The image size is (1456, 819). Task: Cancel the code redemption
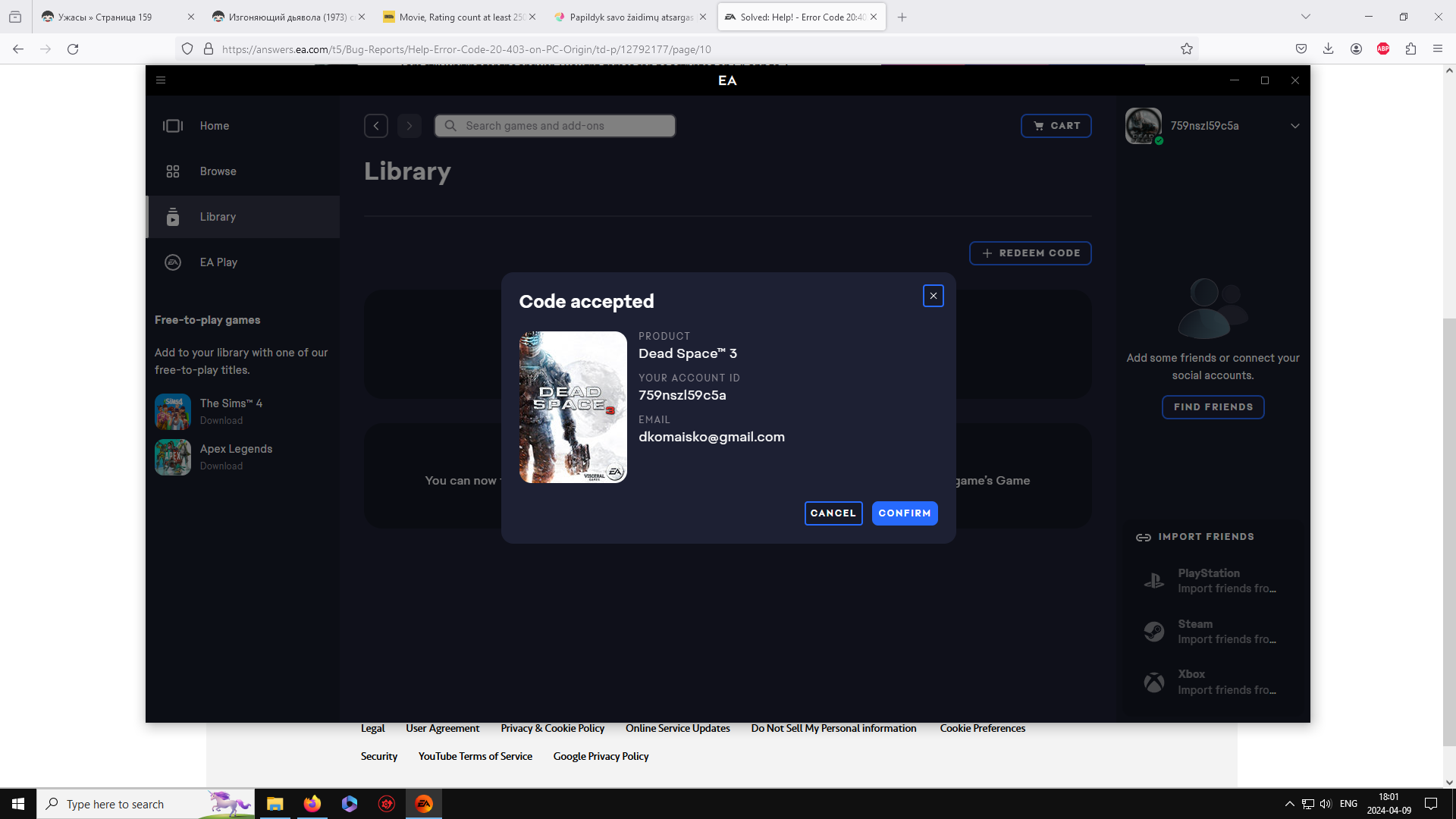(x=833, y=513)
